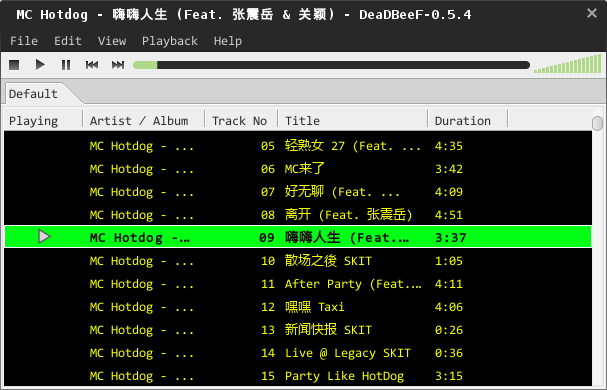Seek within the song progress bar

[x=331, y=65]
